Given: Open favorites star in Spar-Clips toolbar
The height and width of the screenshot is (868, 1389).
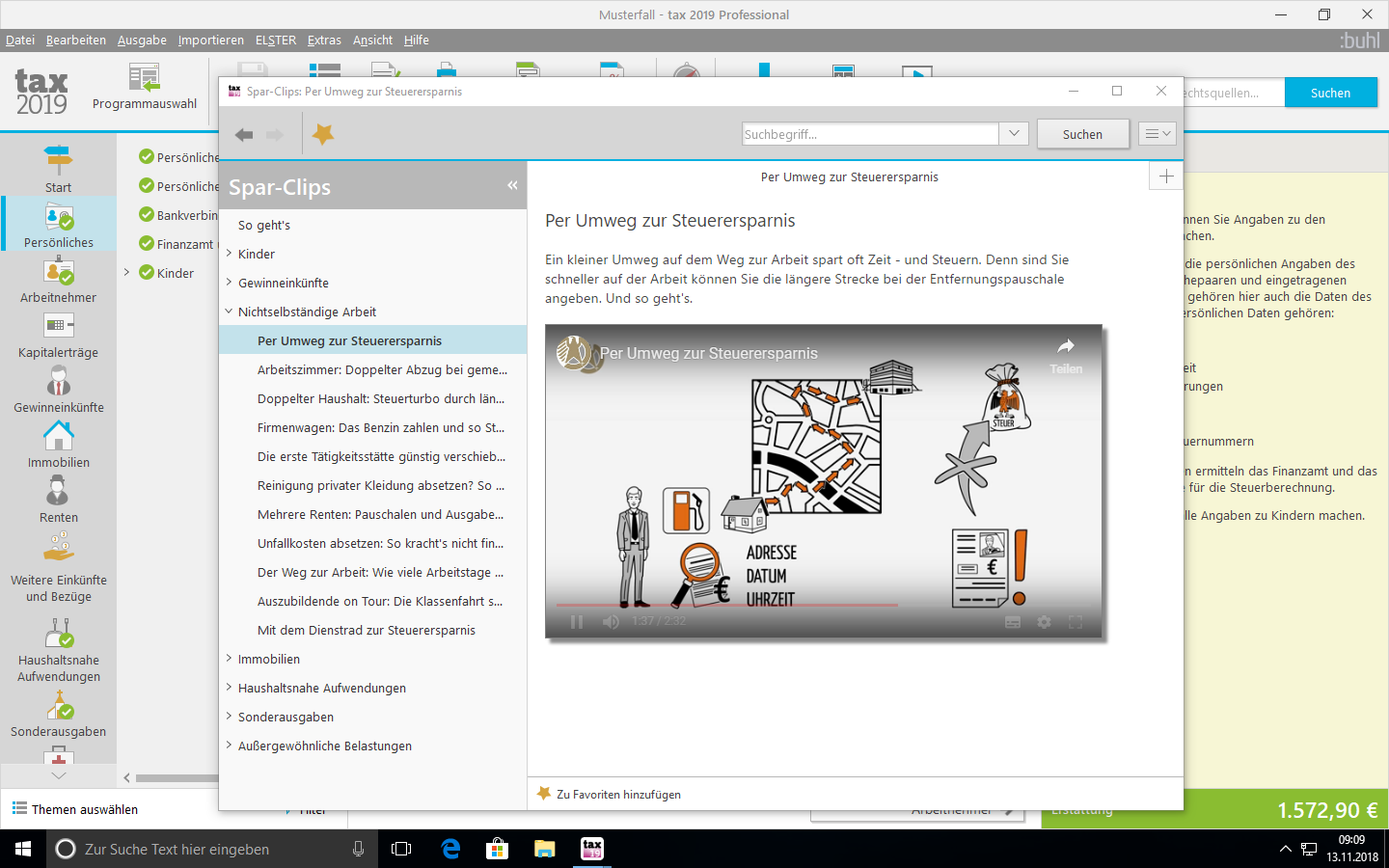Looking at the screenshot, I should tap(323, 134).
